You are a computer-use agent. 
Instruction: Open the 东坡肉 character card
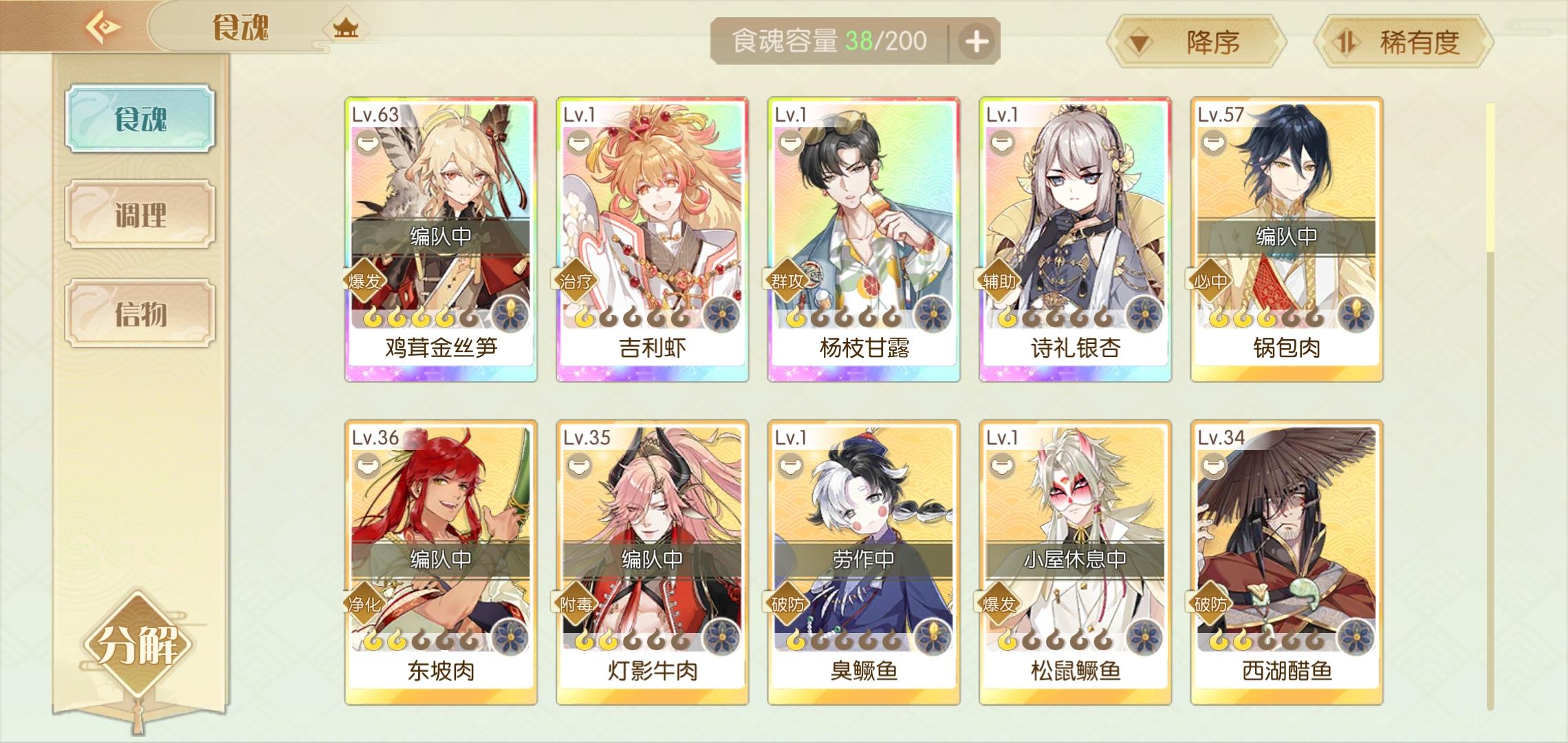pos(441,563)
